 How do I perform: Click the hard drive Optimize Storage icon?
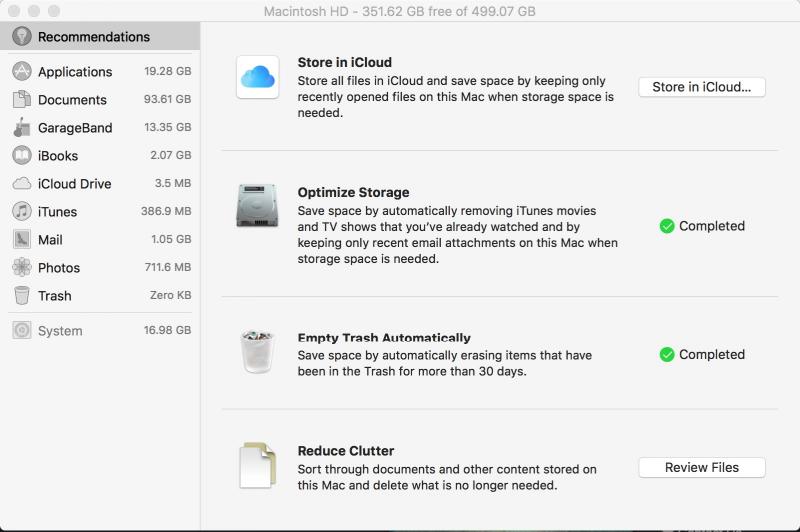pos(257,206)
